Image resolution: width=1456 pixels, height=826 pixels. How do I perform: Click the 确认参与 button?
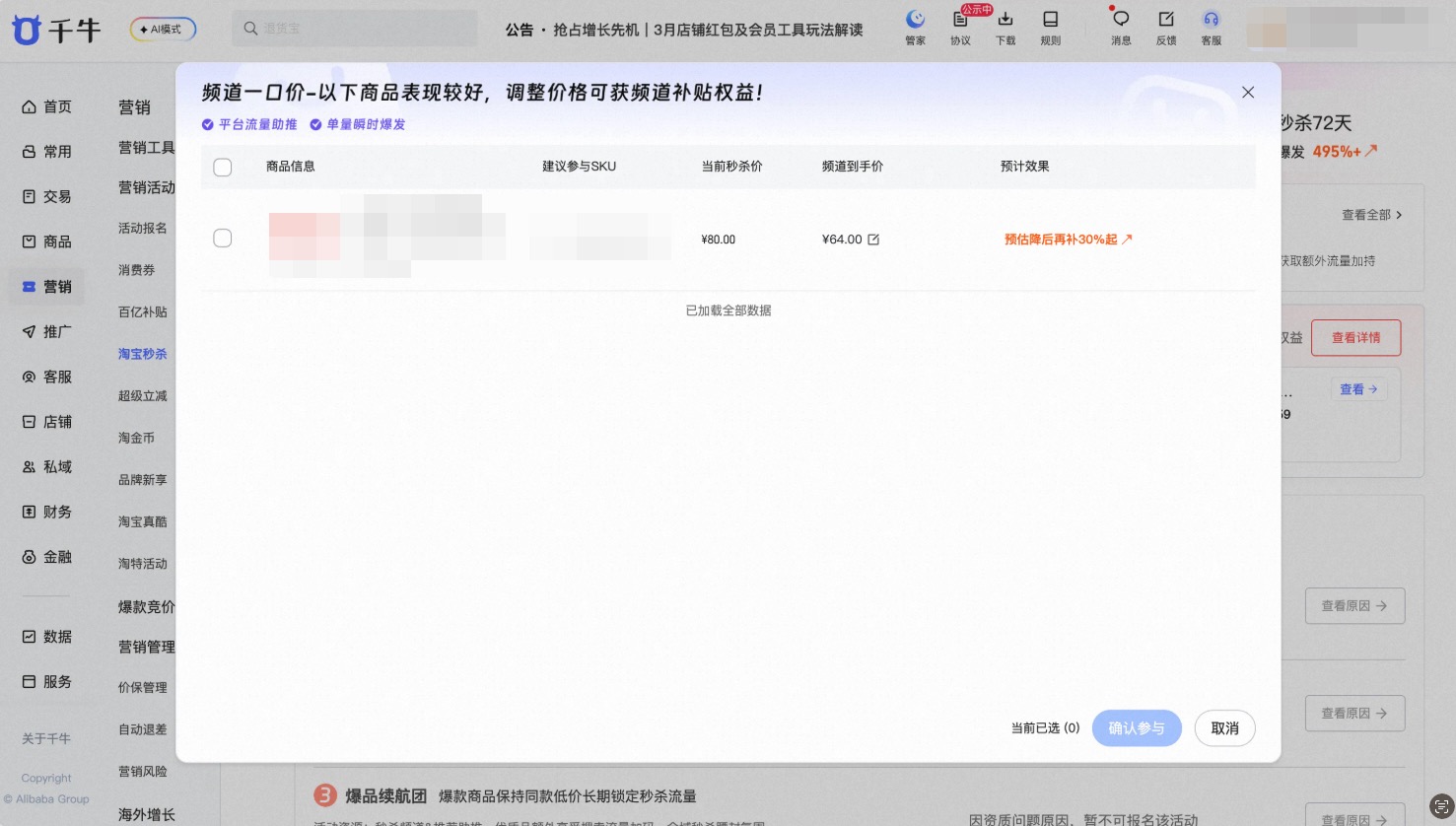click(1137, 728)
